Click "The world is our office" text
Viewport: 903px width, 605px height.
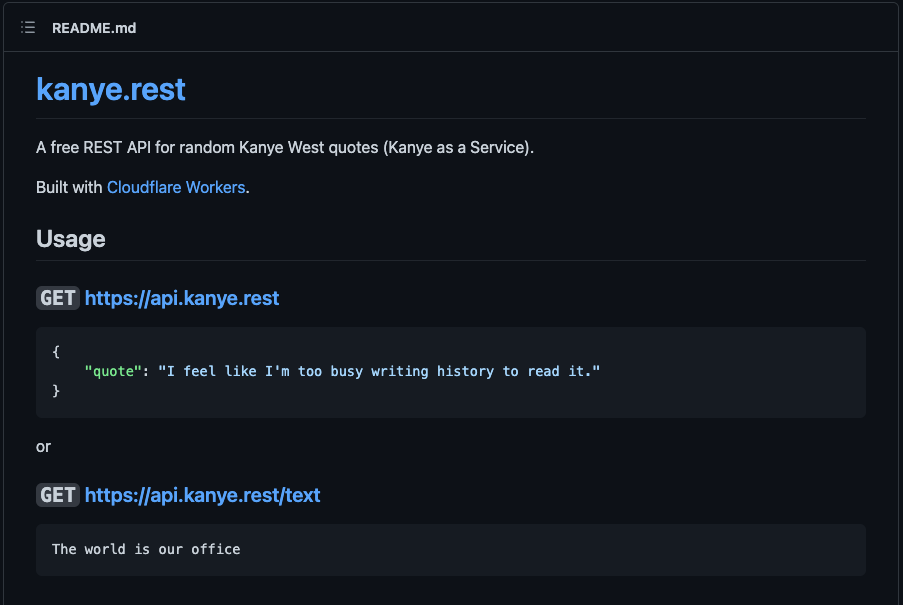pos(146,549)
